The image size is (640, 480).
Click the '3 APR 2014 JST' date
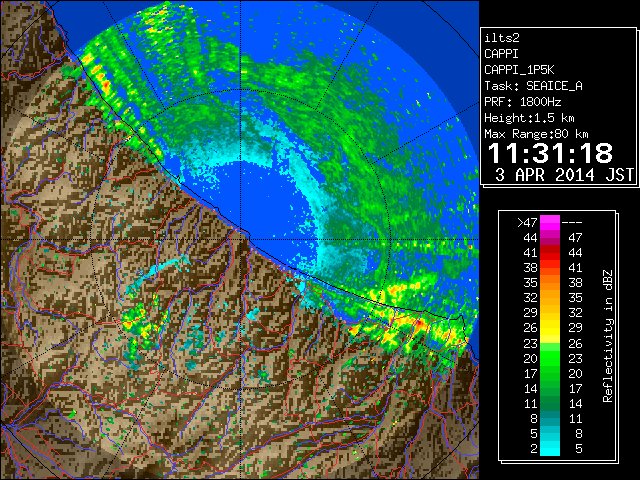(564, 175)
